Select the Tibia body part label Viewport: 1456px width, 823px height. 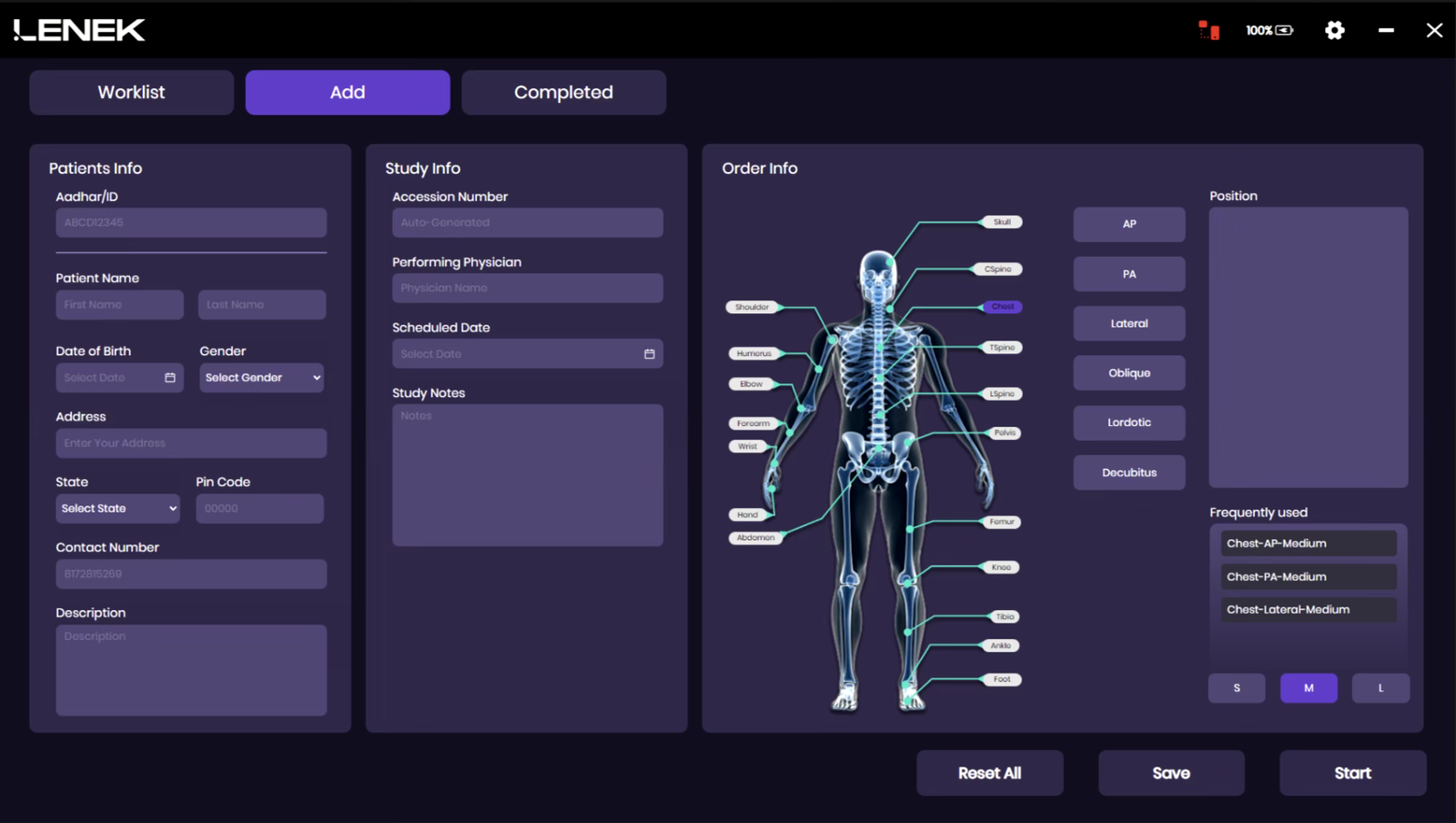pos(1005,617)
